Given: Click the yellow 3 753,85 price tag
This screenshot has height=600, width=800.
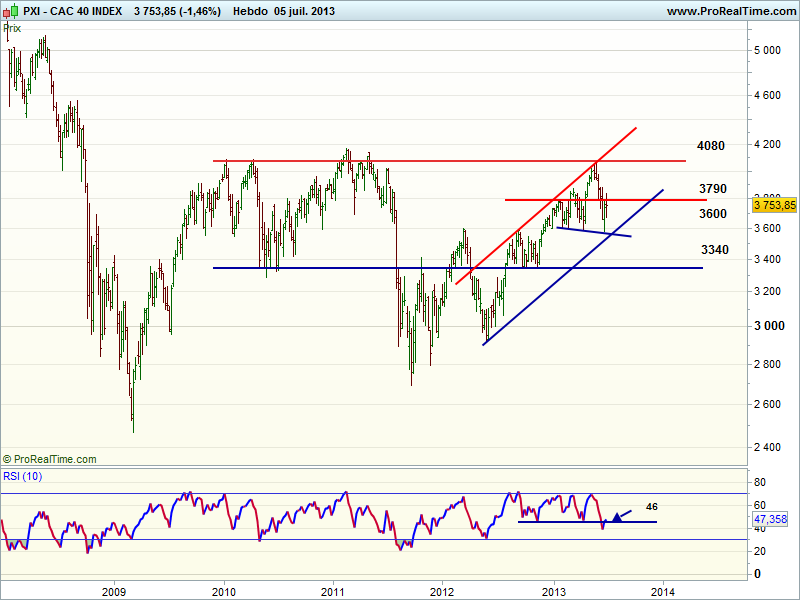Looking at the screenshot, I should point(773,205).
